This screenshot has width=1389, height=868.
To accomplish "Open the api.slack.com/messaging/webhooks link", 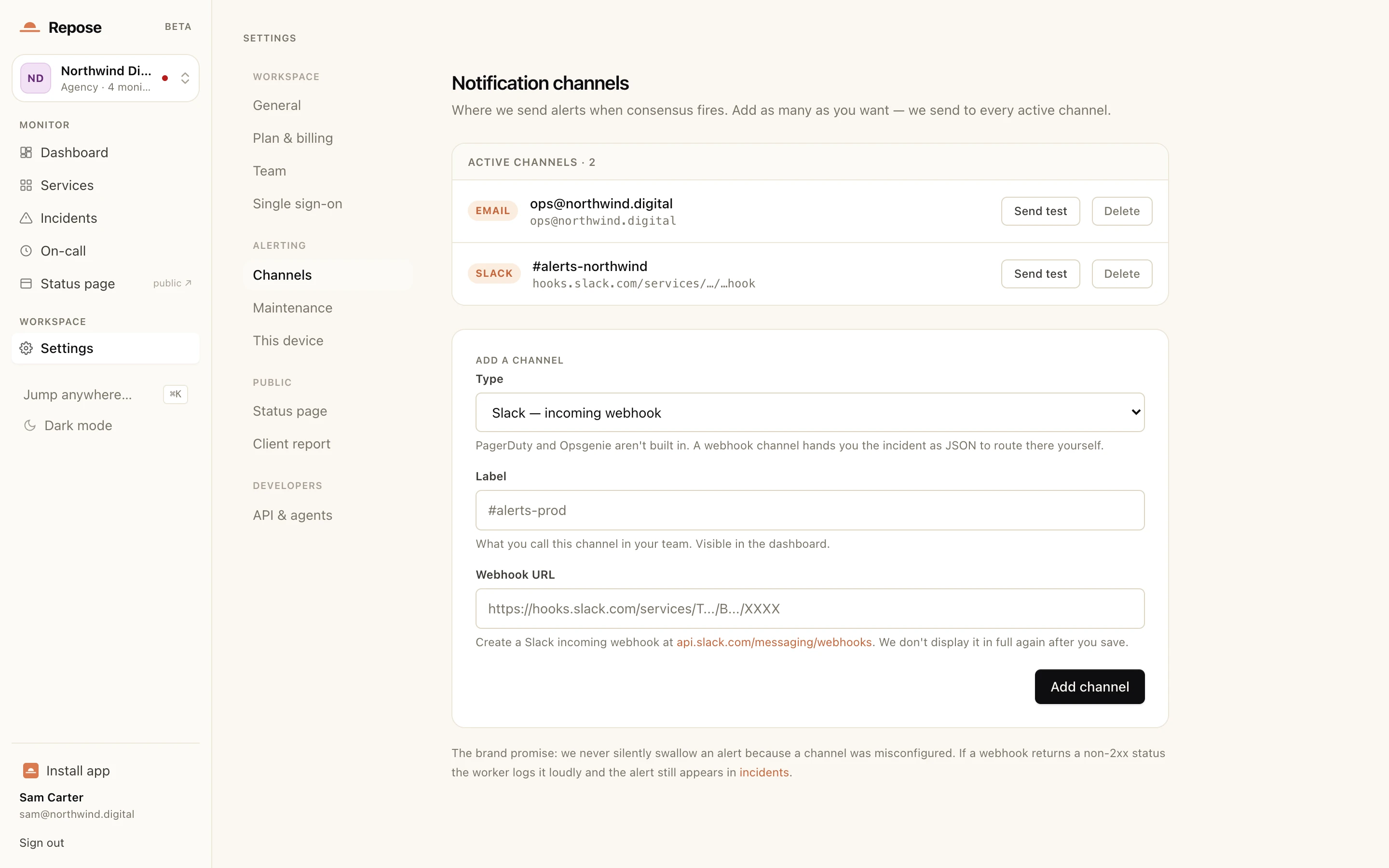I will tap(774, 642).
